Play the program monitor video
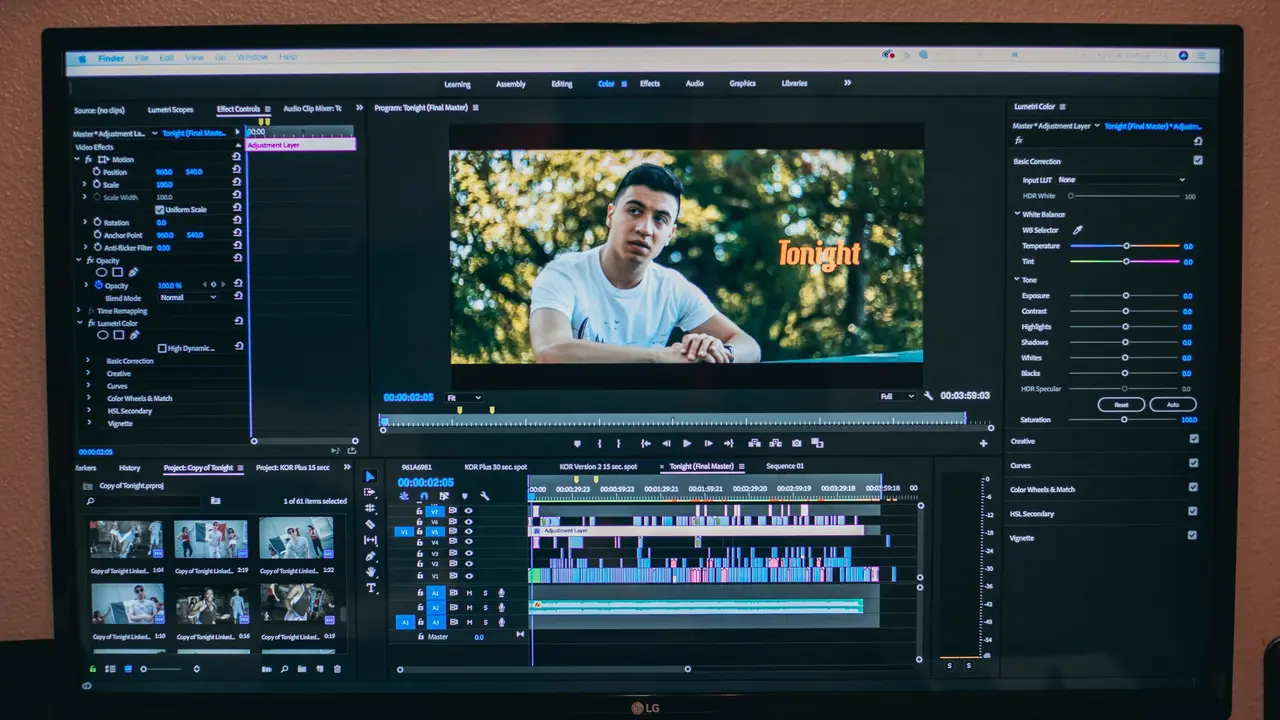This screenshot has height=720, width=1280. point(687,443)
